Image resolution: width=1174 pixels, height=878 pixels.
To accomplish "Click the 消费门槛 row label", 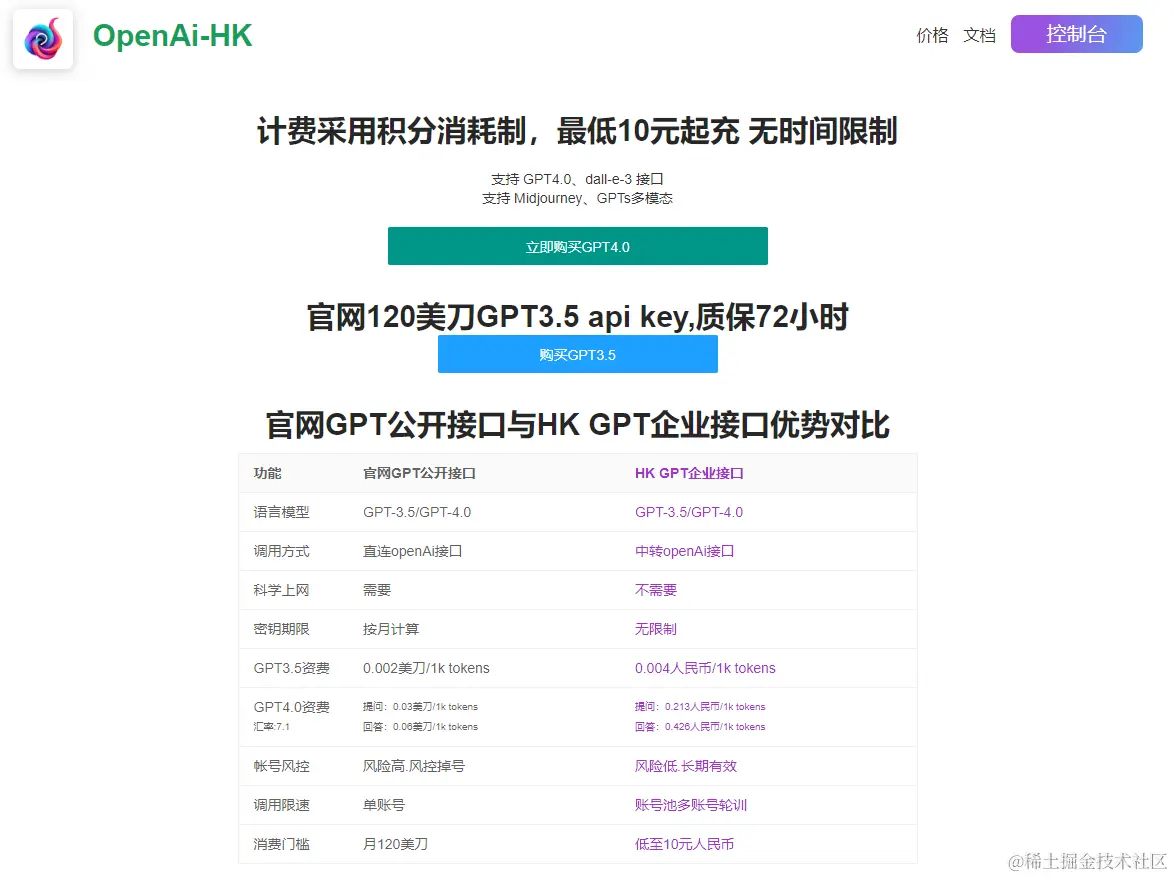I will [281, 844].
